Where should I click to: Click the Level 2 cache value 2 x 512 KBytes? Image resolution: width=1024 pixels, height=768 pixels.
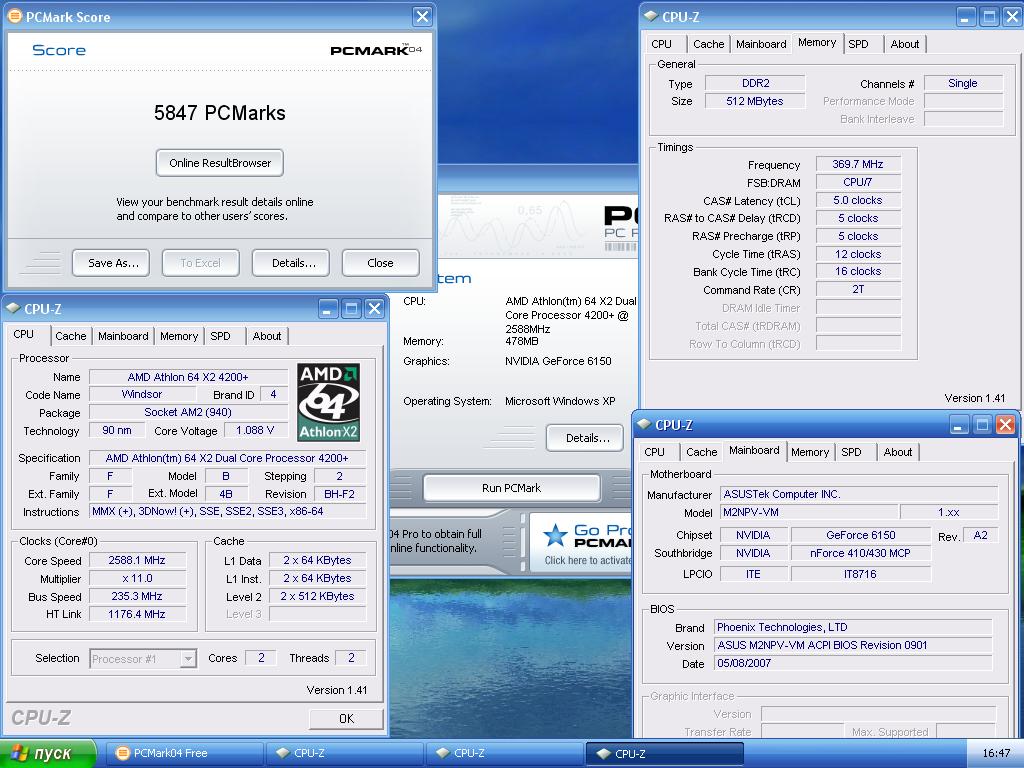(x=317, y=596)
